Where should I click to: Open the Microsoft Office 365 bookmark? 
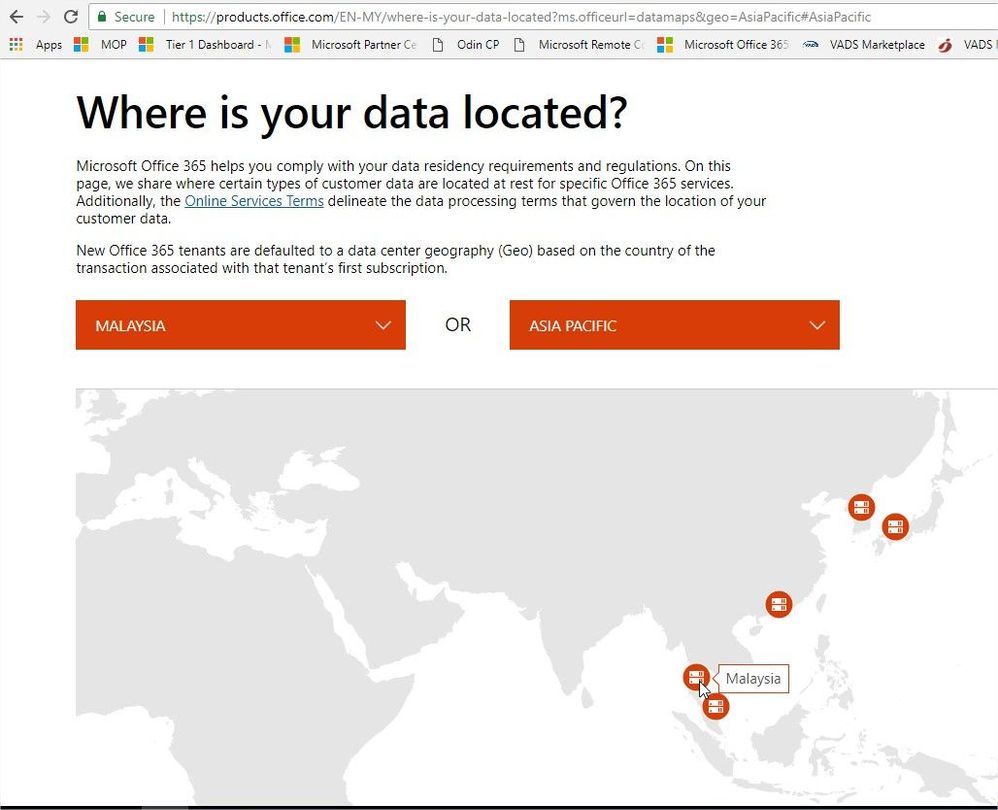[724, 45]
